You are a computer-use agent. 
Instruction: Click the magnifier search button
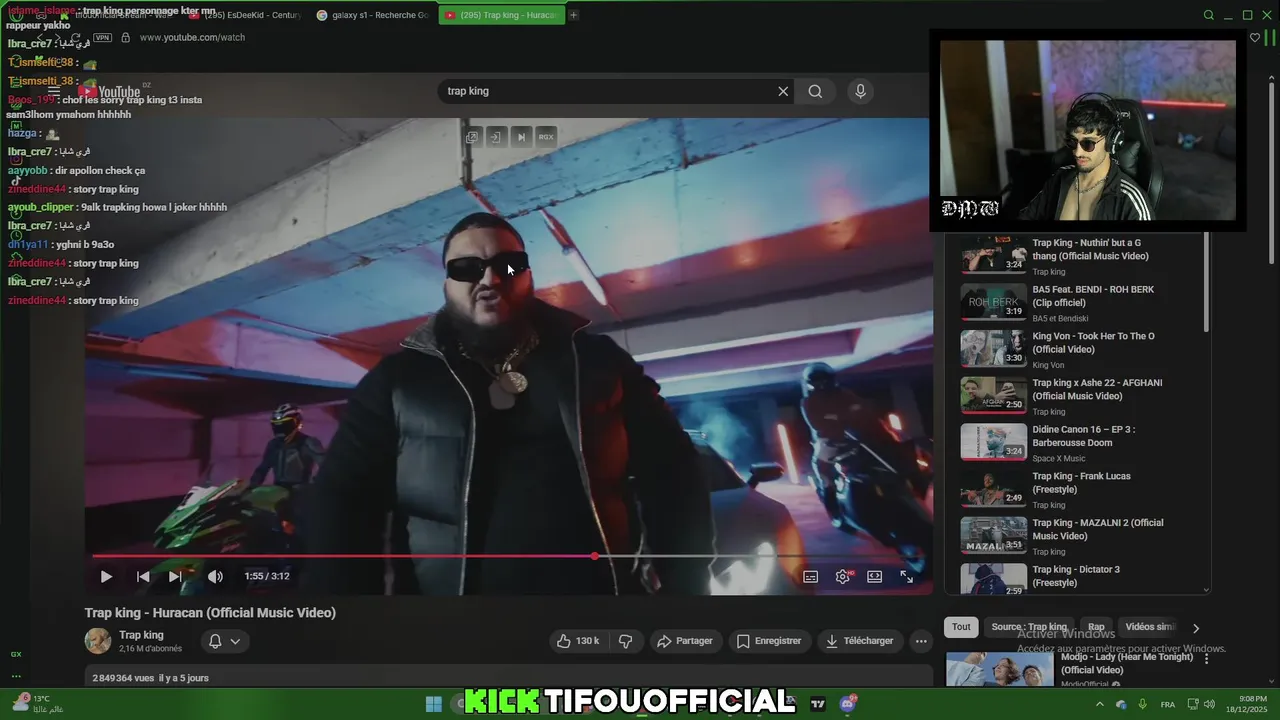815,91
